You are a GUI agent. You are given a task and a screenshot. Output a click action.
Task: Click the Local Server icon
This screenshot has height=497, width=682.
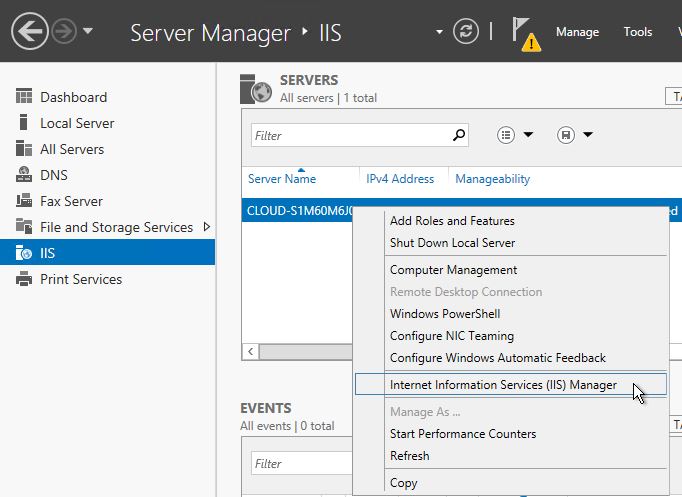[24, 122]
